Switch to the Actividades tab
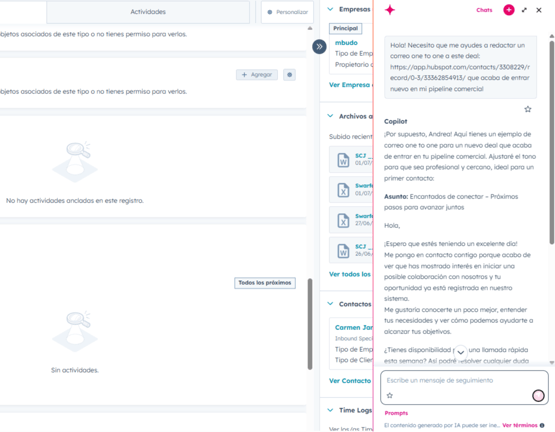 coord(148,12)
